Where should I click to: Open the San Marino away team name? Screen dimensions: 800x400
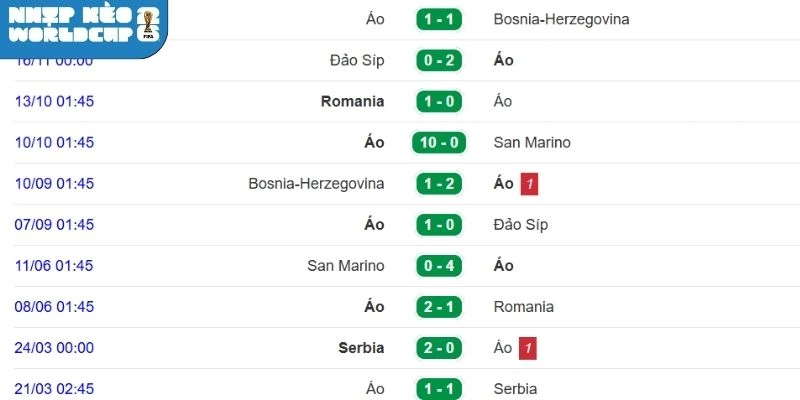[x=532, y=142]
